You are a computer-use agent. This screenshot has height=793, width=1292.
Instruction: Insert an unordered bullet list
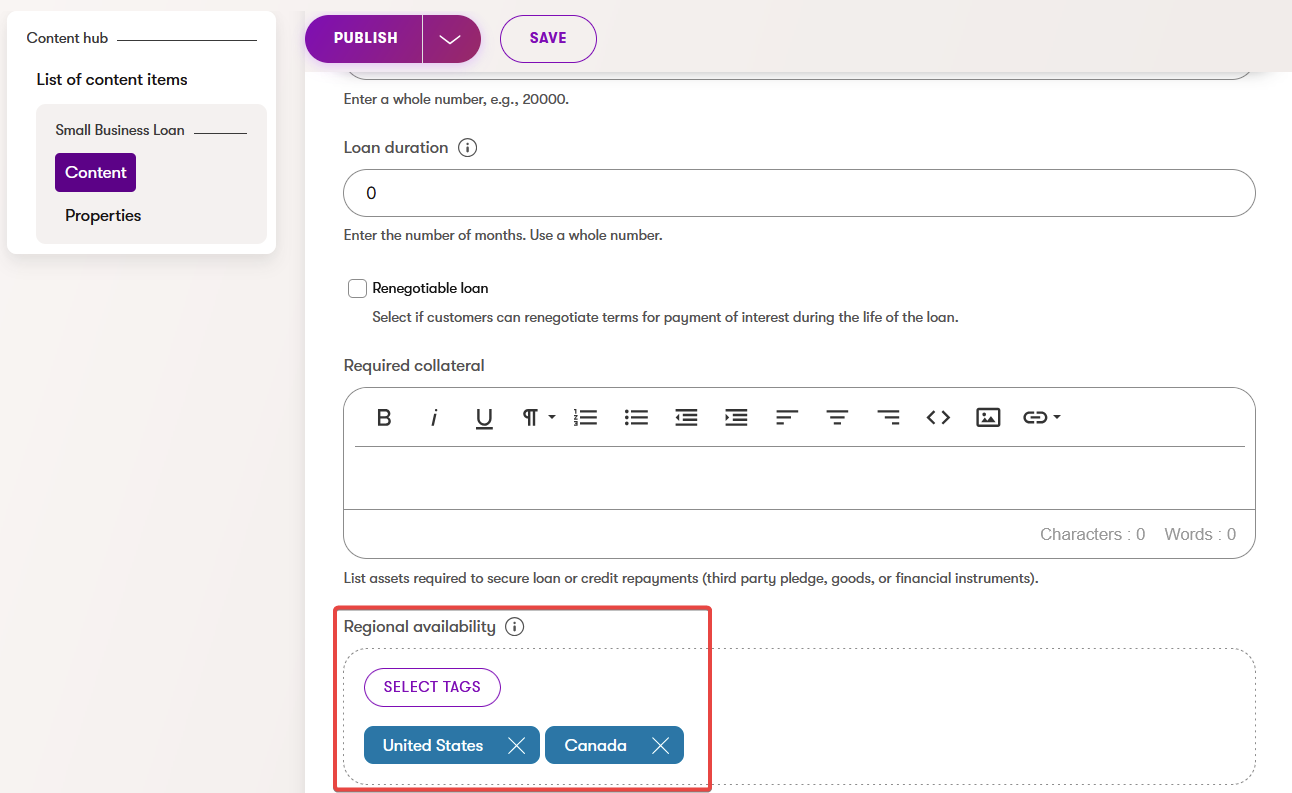click(x=636, y=418)
